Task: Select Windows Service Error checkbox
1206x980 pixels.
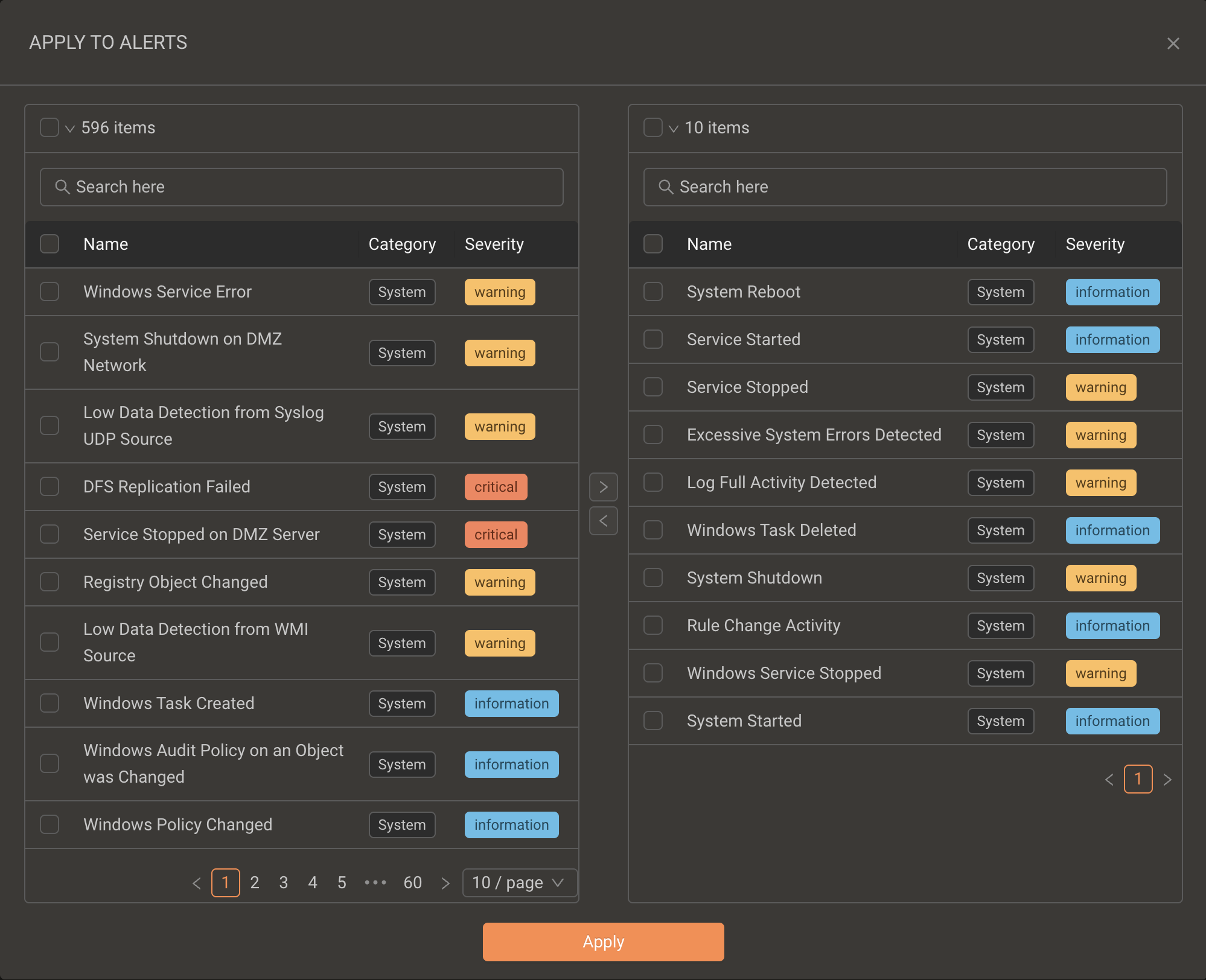Action: 49,291
